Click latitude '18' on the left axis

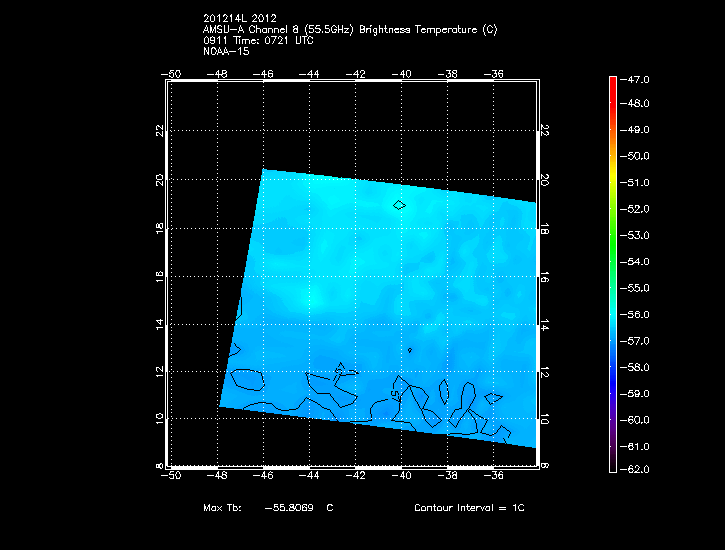coord(160,228)
